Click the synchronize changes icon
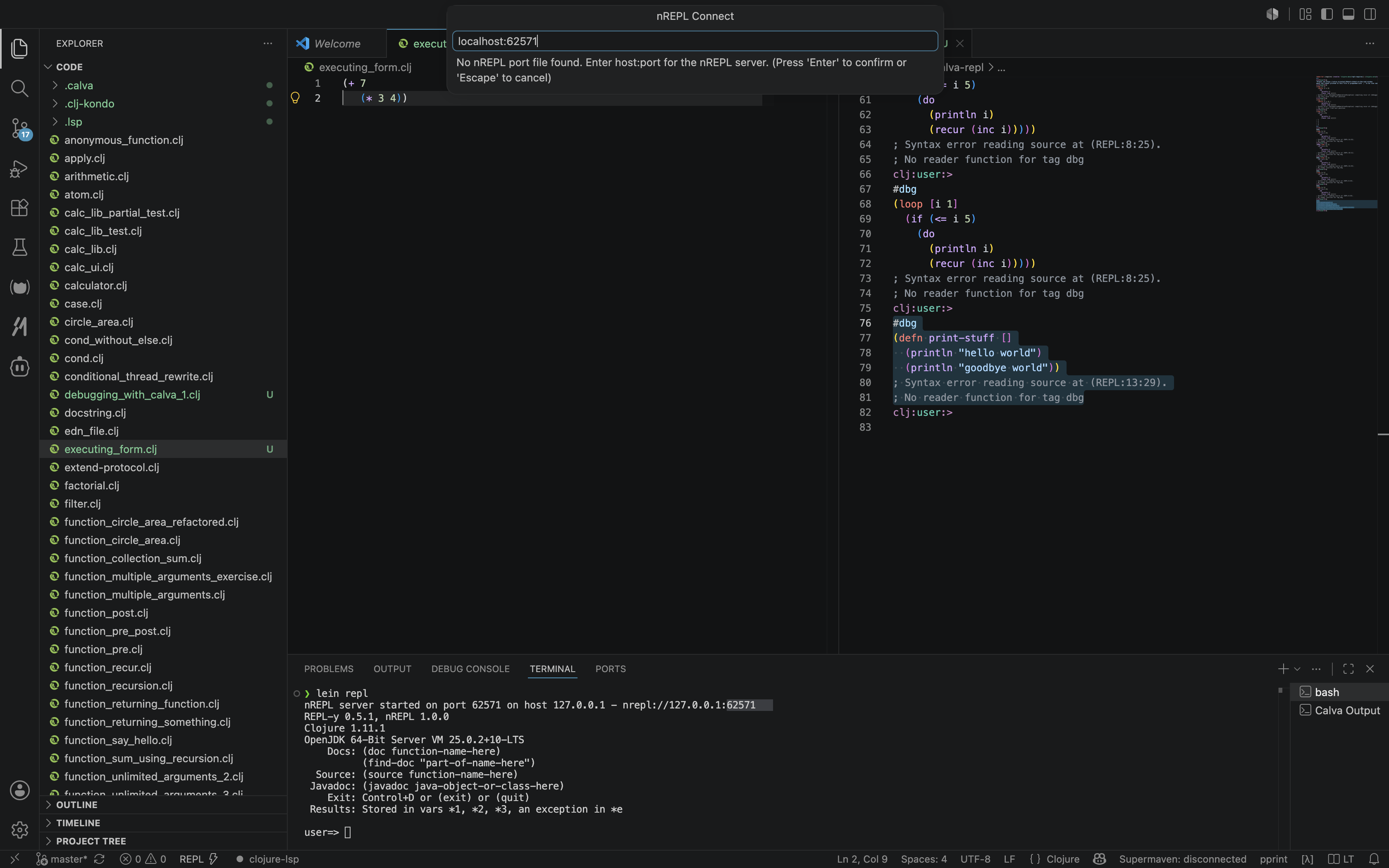Image resolution: width=1389 pixels, height=868 pixels. tap(99, 859)
